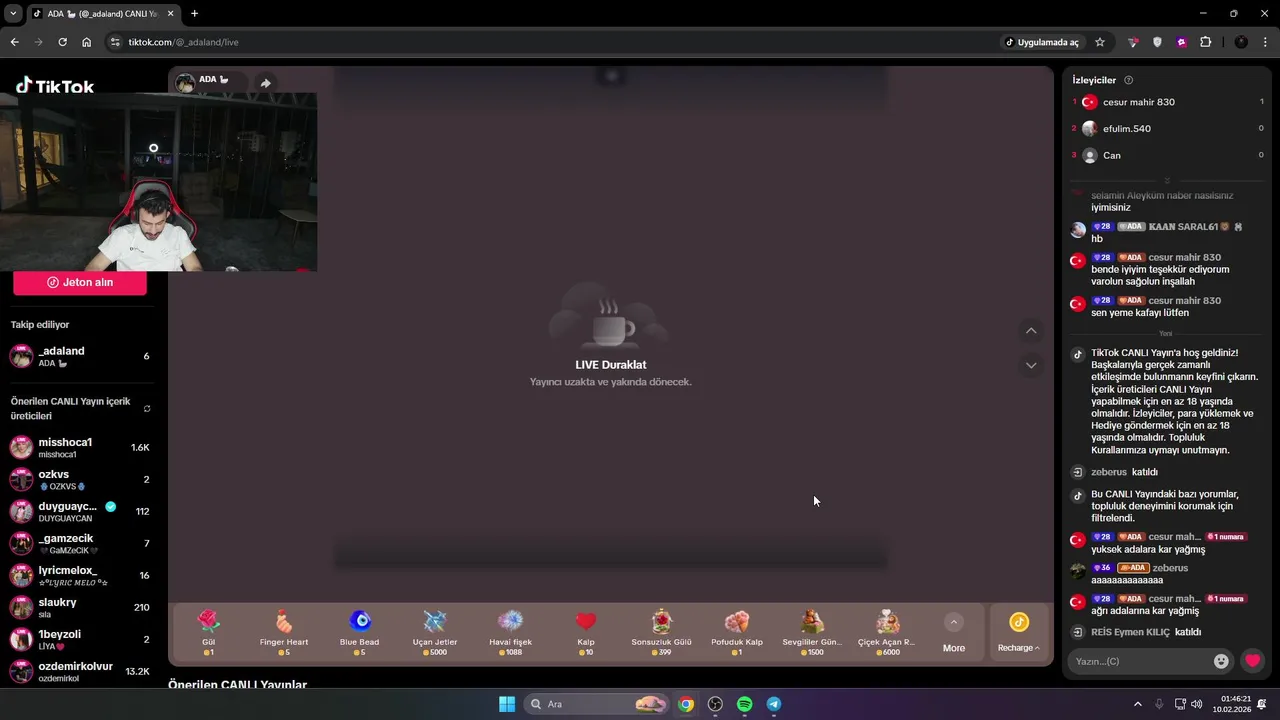Bookmark this page with the star icon

coord(1100,42)
